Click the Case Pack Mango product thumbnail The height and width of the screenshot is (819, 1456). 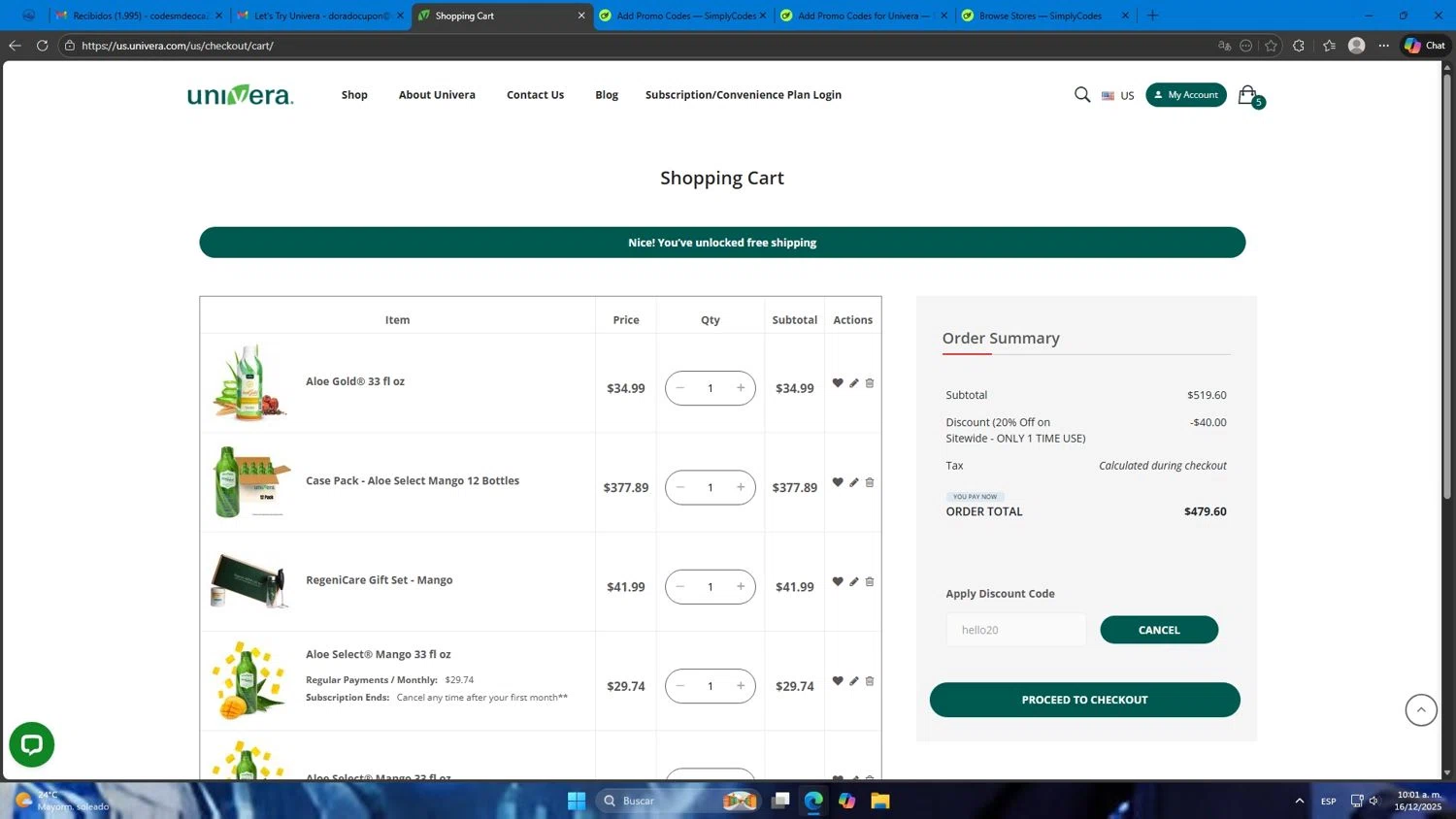click(250, 482)
